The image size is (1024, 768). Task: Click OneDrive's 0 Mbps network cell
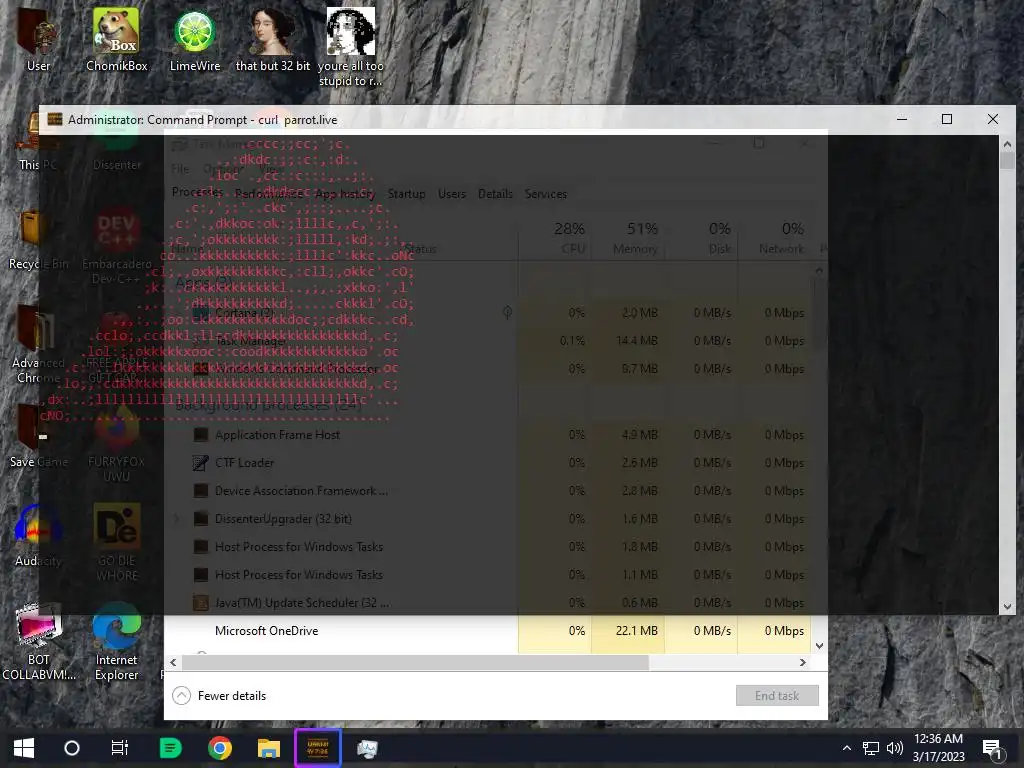[775, 631]
